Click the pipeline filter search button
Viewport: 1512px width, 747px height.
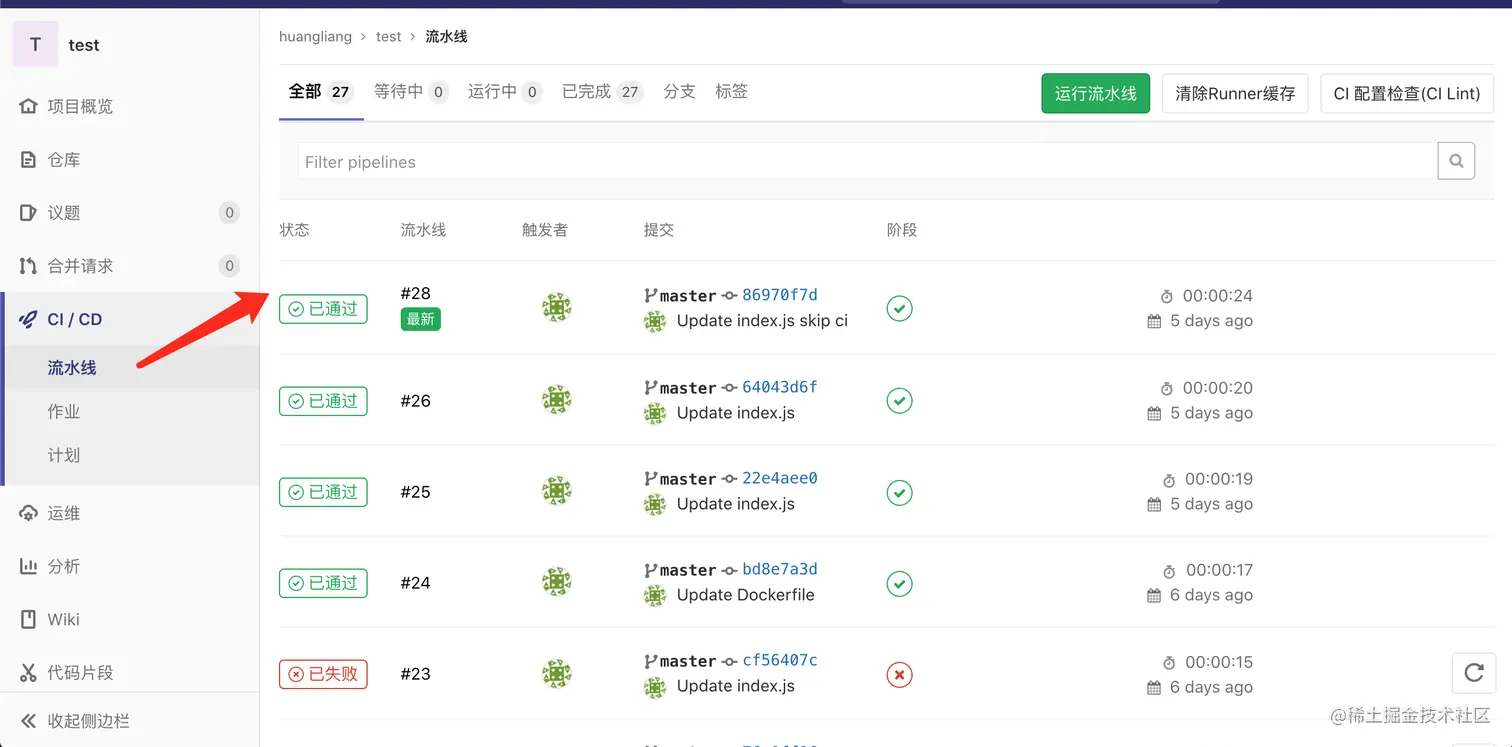(x=1456, y=161)
